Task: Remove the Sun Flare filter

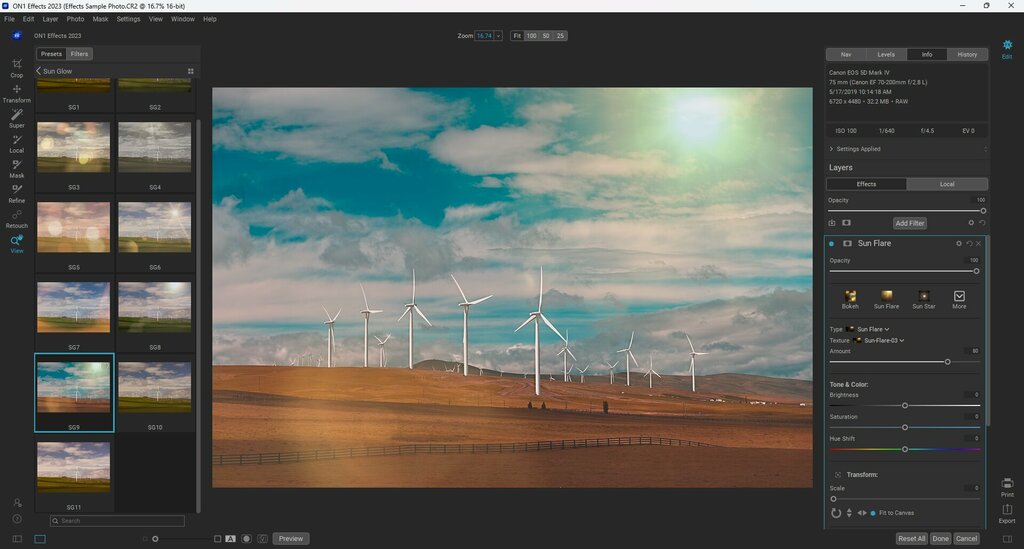Action: pos(978,243)
